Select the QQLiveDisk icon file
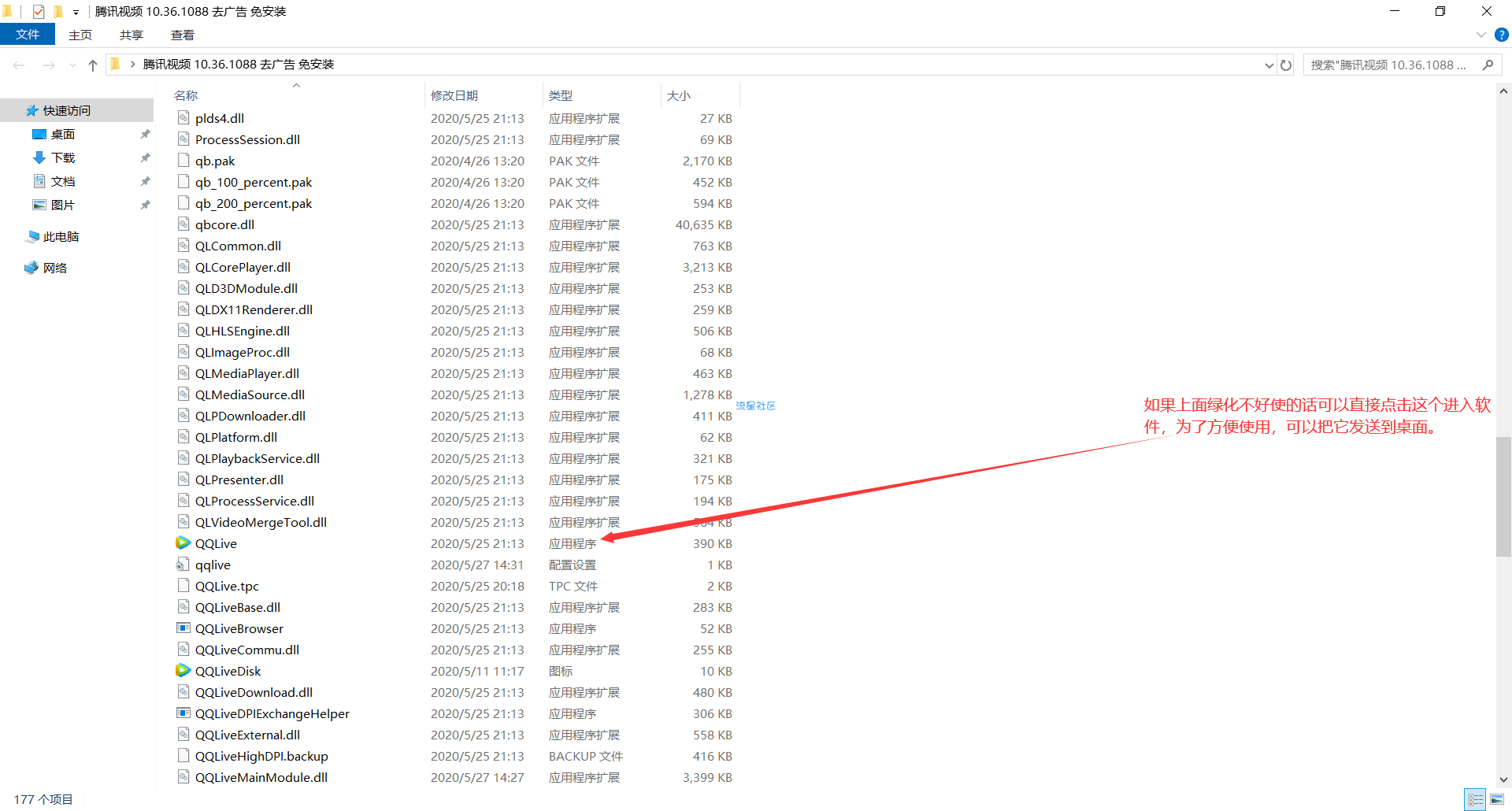1512x811 pixels. tap(183, 671)
